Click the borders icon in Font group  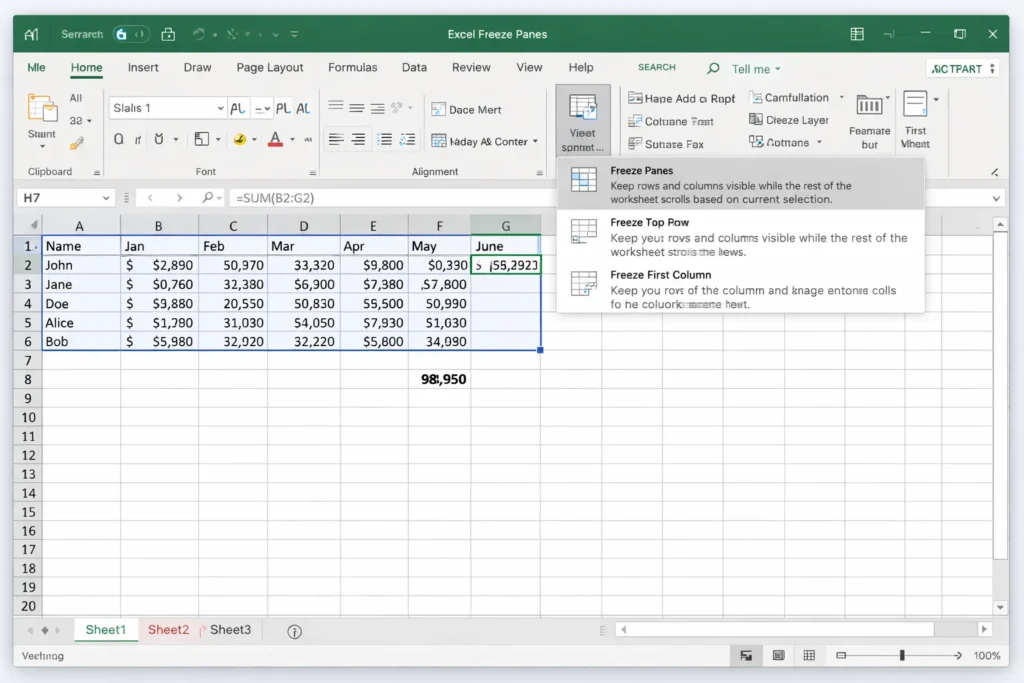202,140
